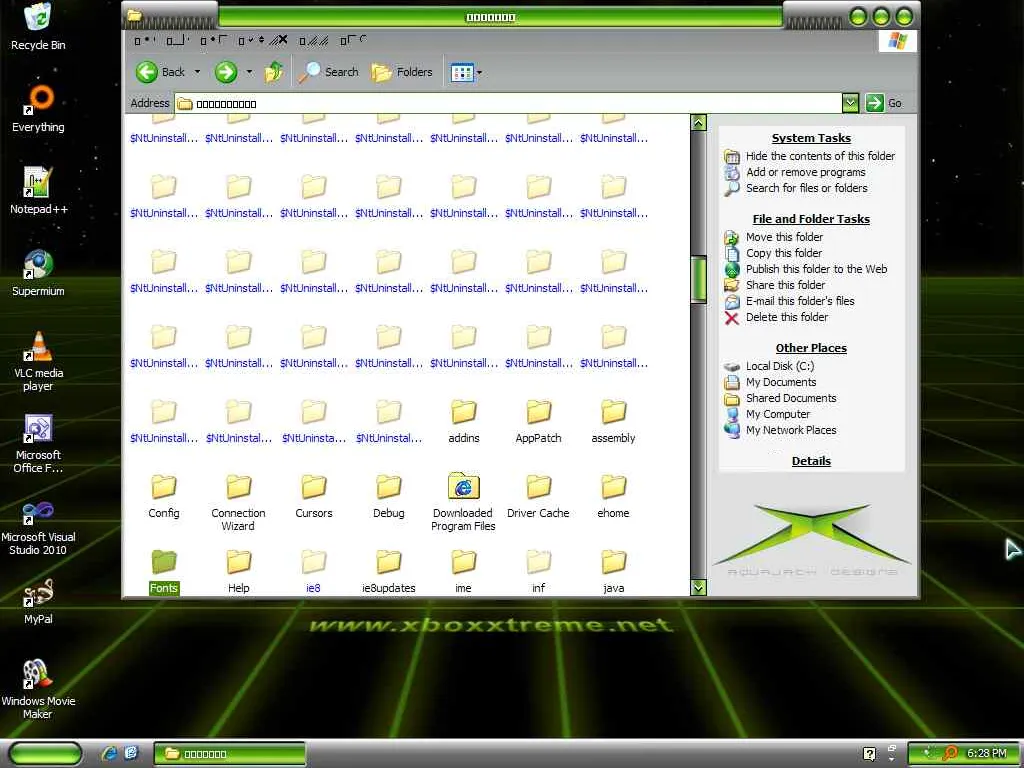Collapse the System Tasks section header
The image size is (1024, 768).
pos(811,138)
